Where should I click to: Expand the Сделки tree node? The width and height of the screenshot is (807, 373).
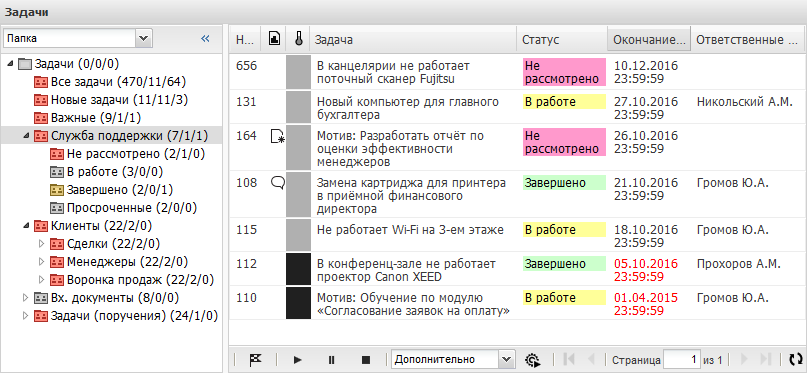(x=42, y=244)
